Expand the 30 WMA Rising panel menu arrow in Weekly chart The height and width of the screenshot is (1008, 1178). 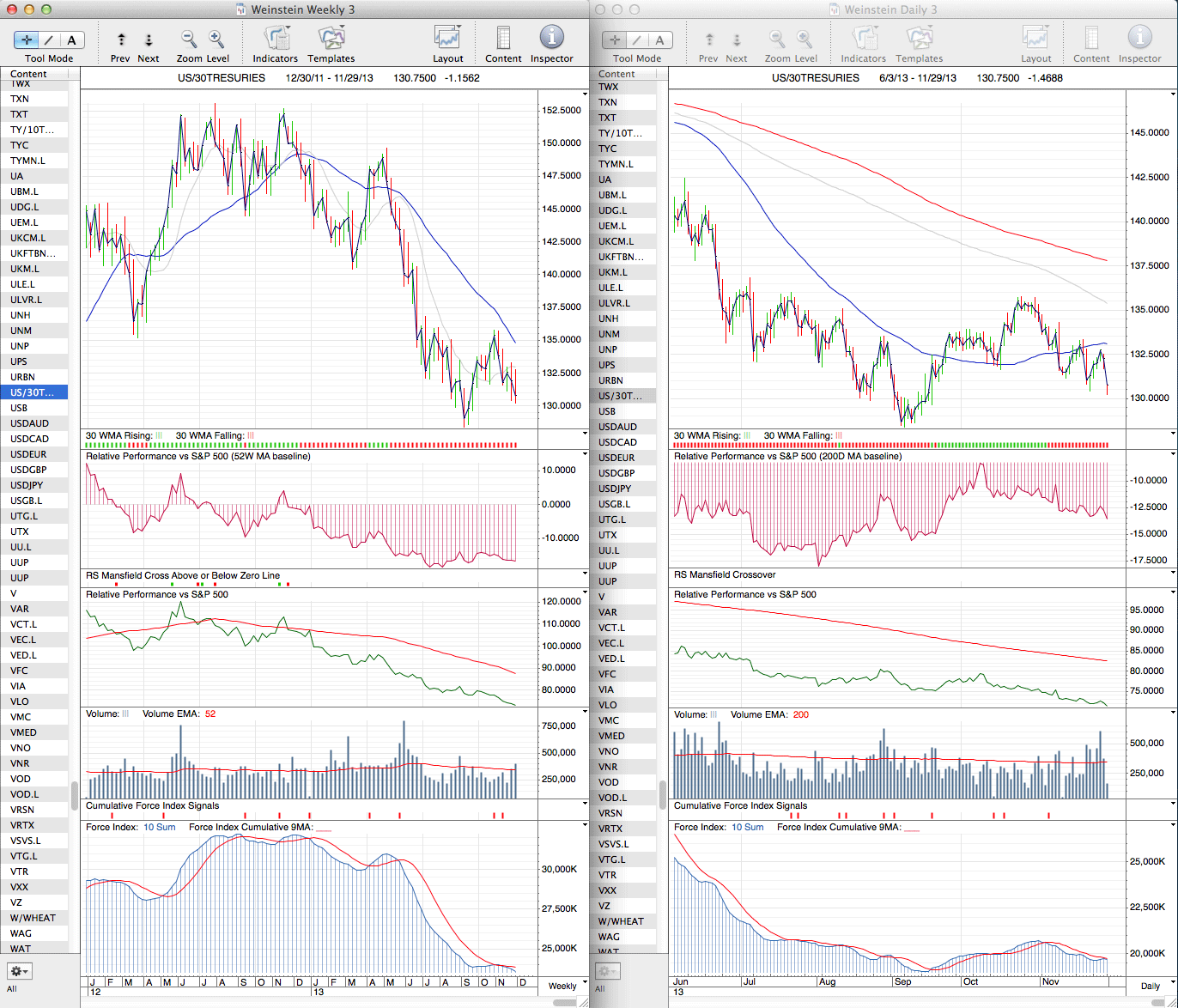click(x=585, y=435)
